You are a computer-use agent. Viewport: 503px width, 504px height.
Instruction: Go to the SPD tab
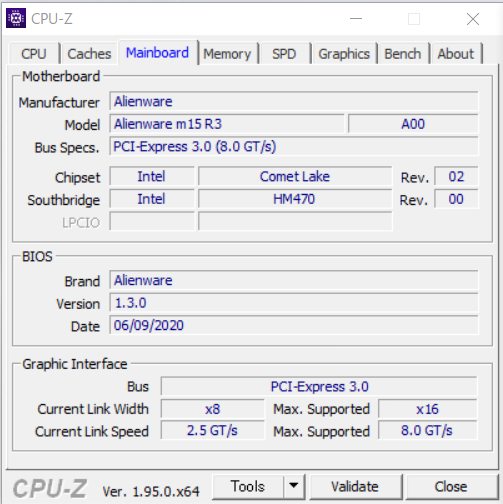pos(284,54)
